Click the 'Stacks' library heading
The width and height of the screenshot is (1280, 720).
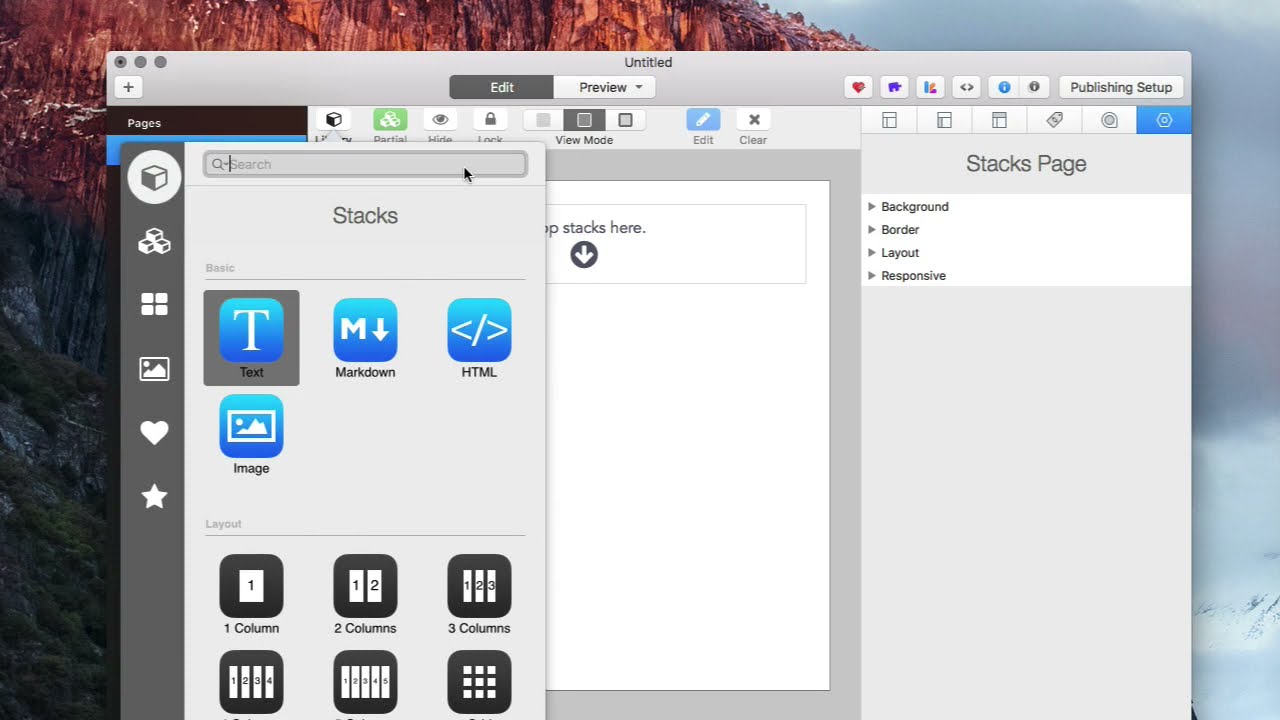(365, 216)
